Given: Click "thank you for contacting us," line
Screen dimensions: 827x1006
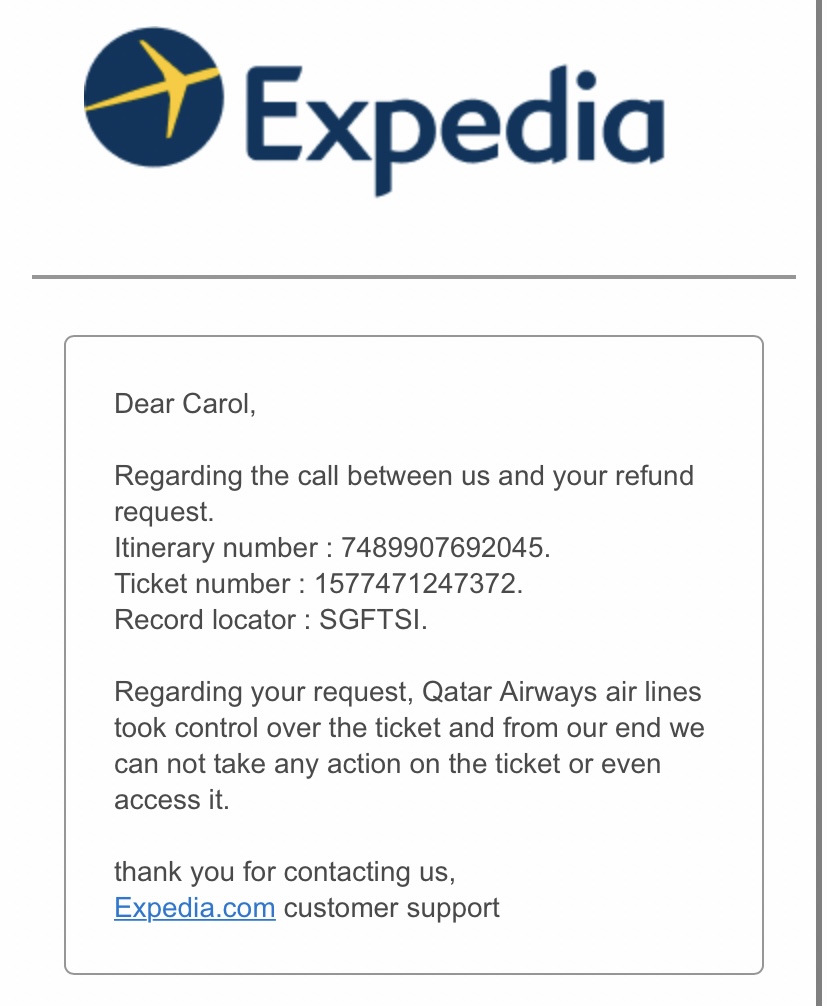Looking at the screenshot, I should point(285,872).
